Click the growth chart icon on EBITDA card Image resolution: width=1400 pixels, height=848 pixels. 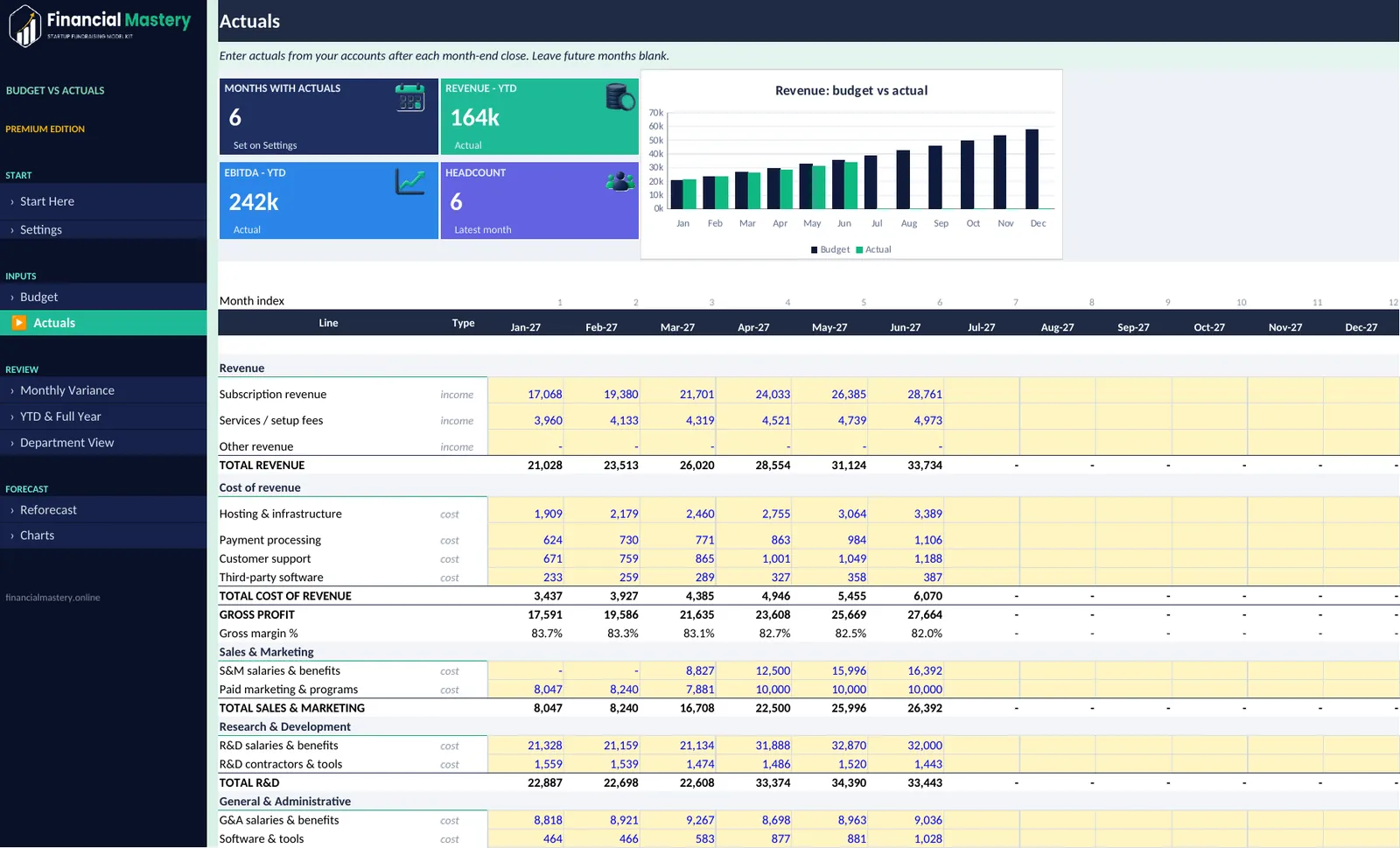click(x=409, y=181)
